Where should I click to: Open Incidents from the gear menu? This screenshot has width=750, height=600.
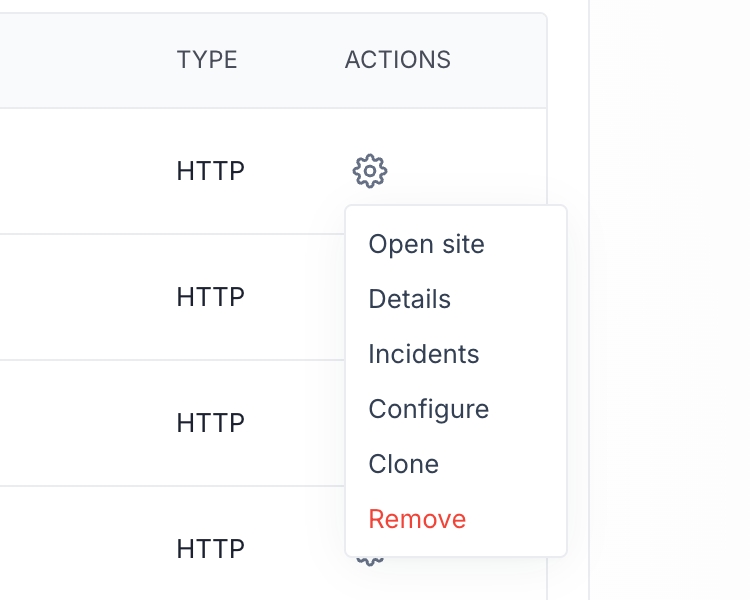coord(423,354)
